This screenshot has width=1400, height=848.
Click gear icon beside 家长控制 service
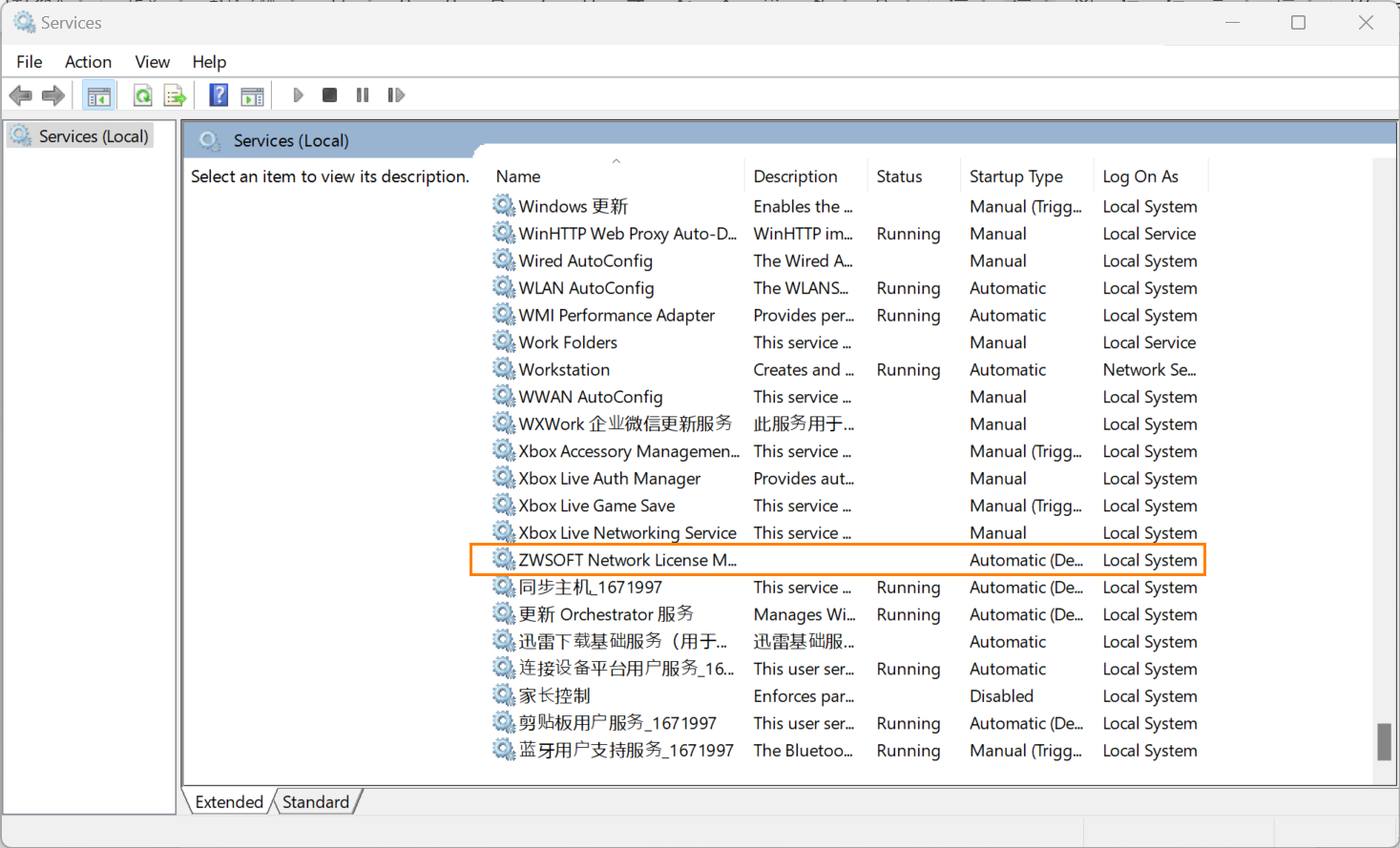coord(504,695)
